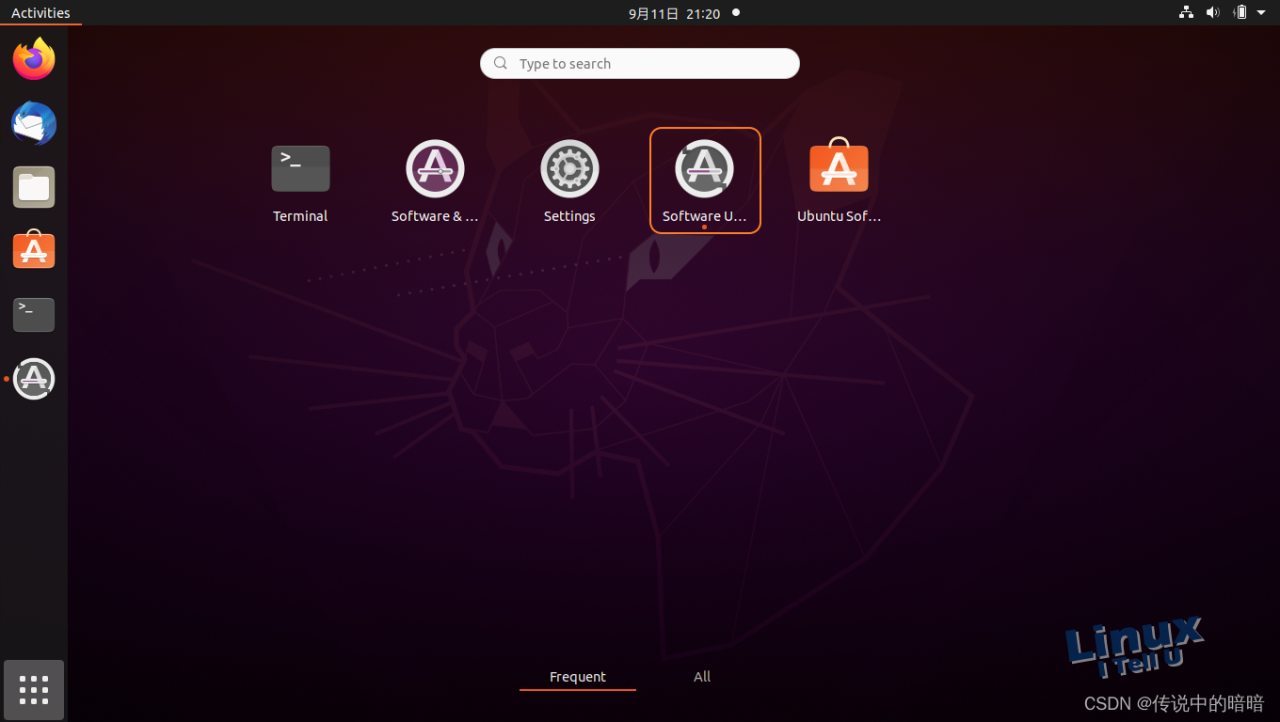The image size is (1280, 722).
Task: Click Ubuntu Software icon in dock
Action: pos(34,251)
